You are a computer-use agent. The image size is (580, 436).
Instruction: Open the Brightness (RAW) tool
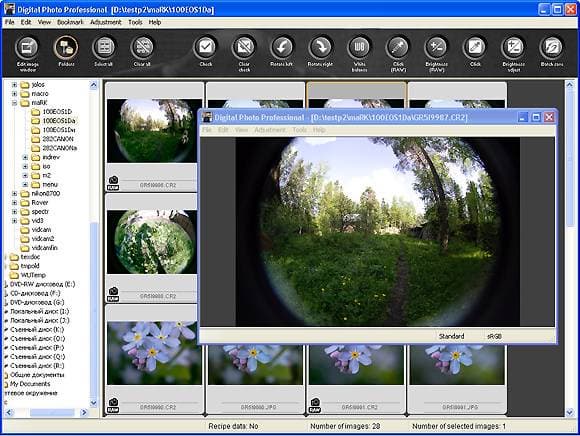436,48
